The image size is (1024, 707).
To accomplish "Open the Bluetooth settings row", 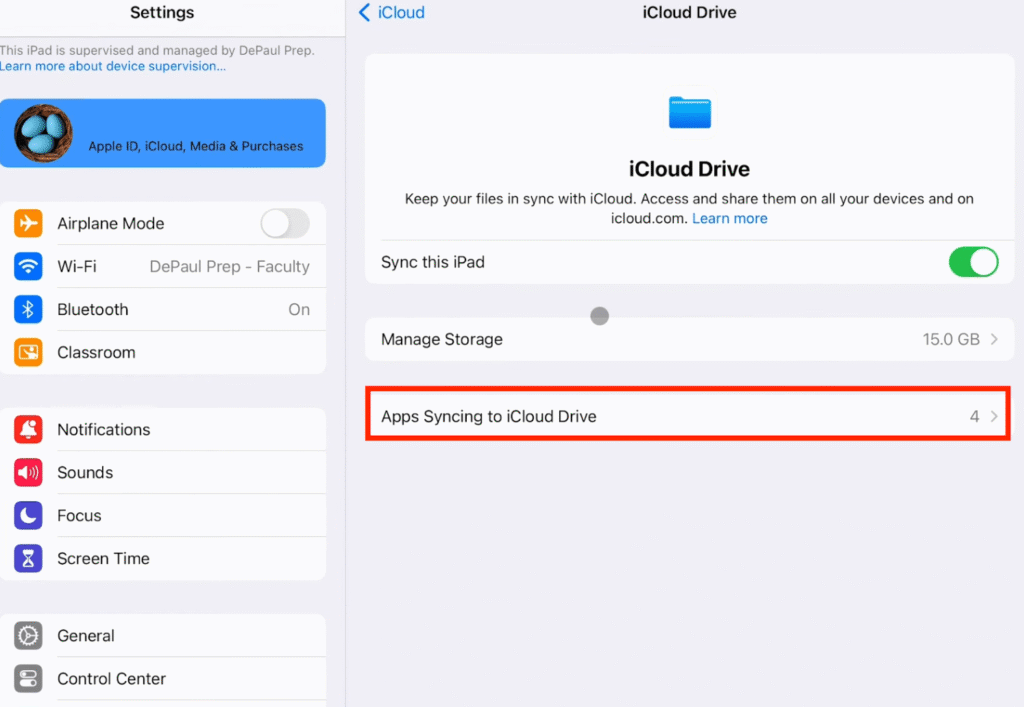I will pyautogui.click(x=163, y=309).
